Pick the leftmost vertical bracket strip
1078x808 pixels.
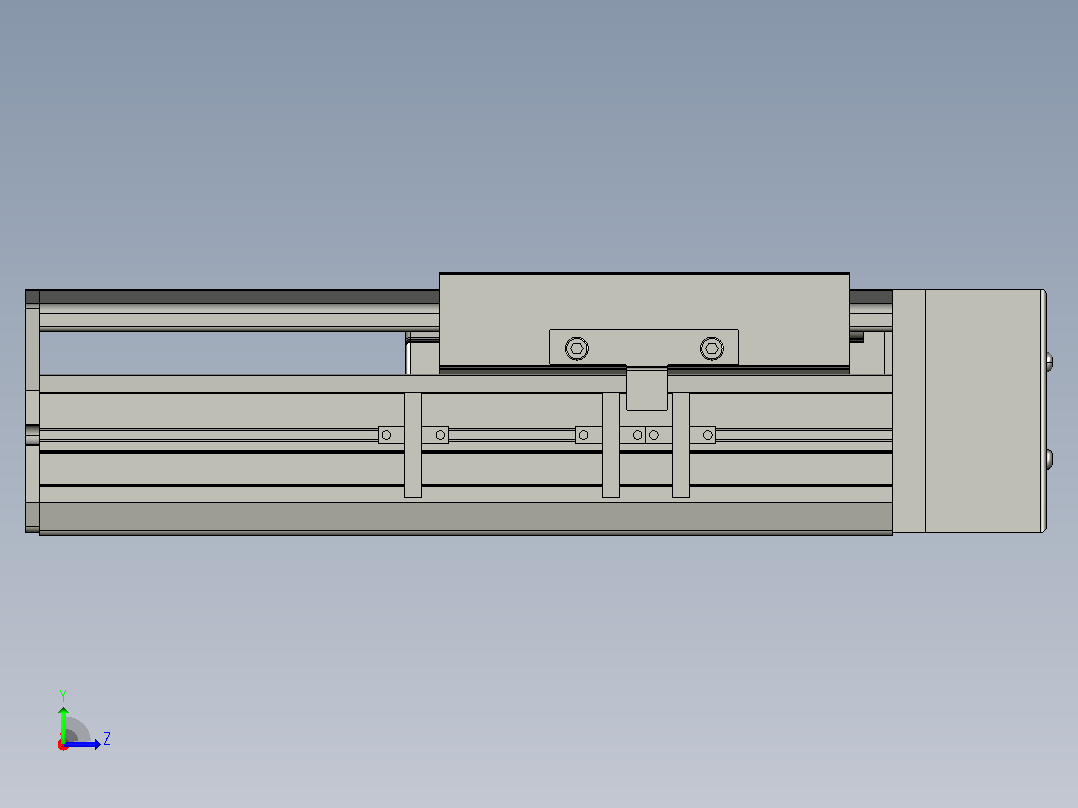[412, 445]
